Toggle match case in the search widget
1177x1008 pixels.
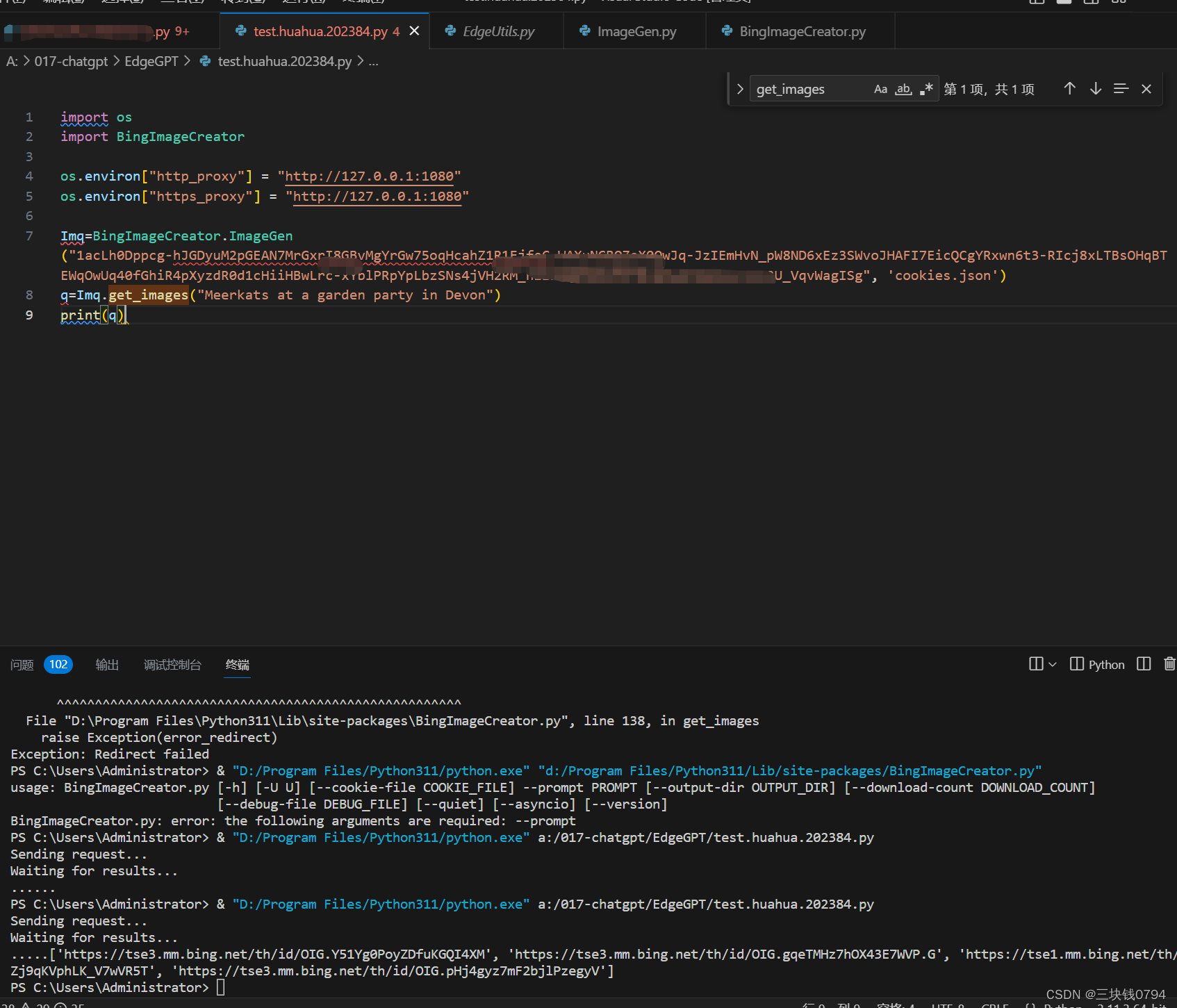pos(880,88)
